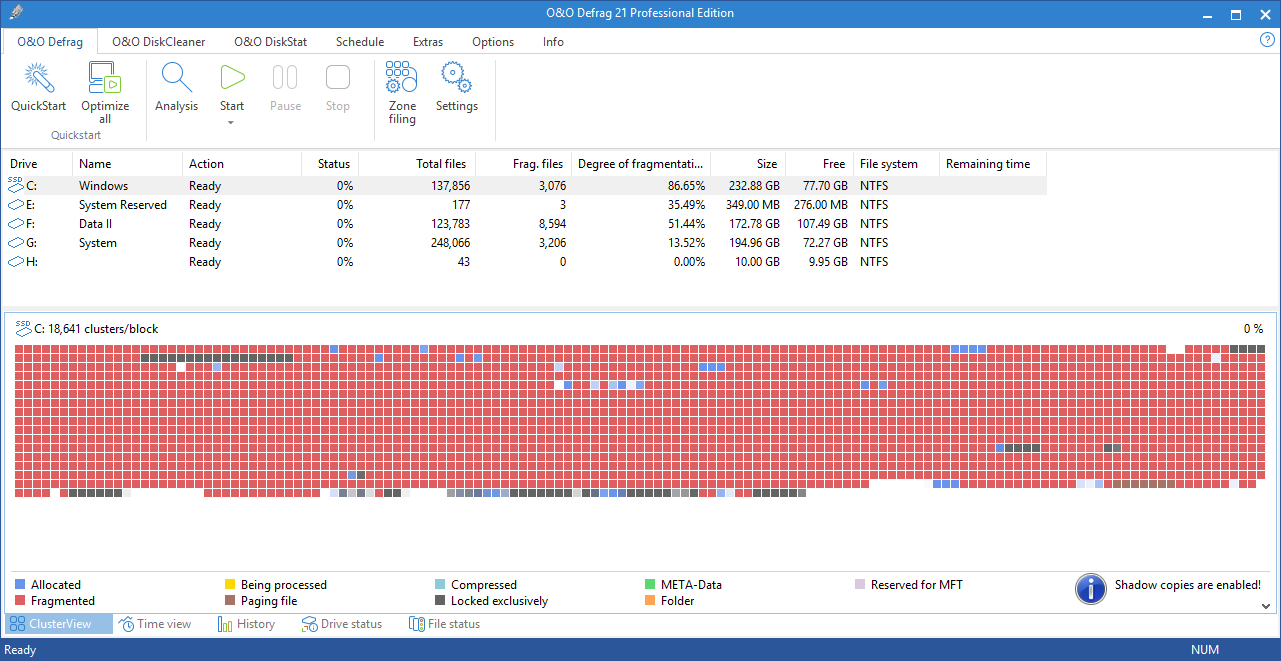Viewport: 1281px width, 661px height.
Task: Start defragmentation with green play icon
Action: click(232, 77)
